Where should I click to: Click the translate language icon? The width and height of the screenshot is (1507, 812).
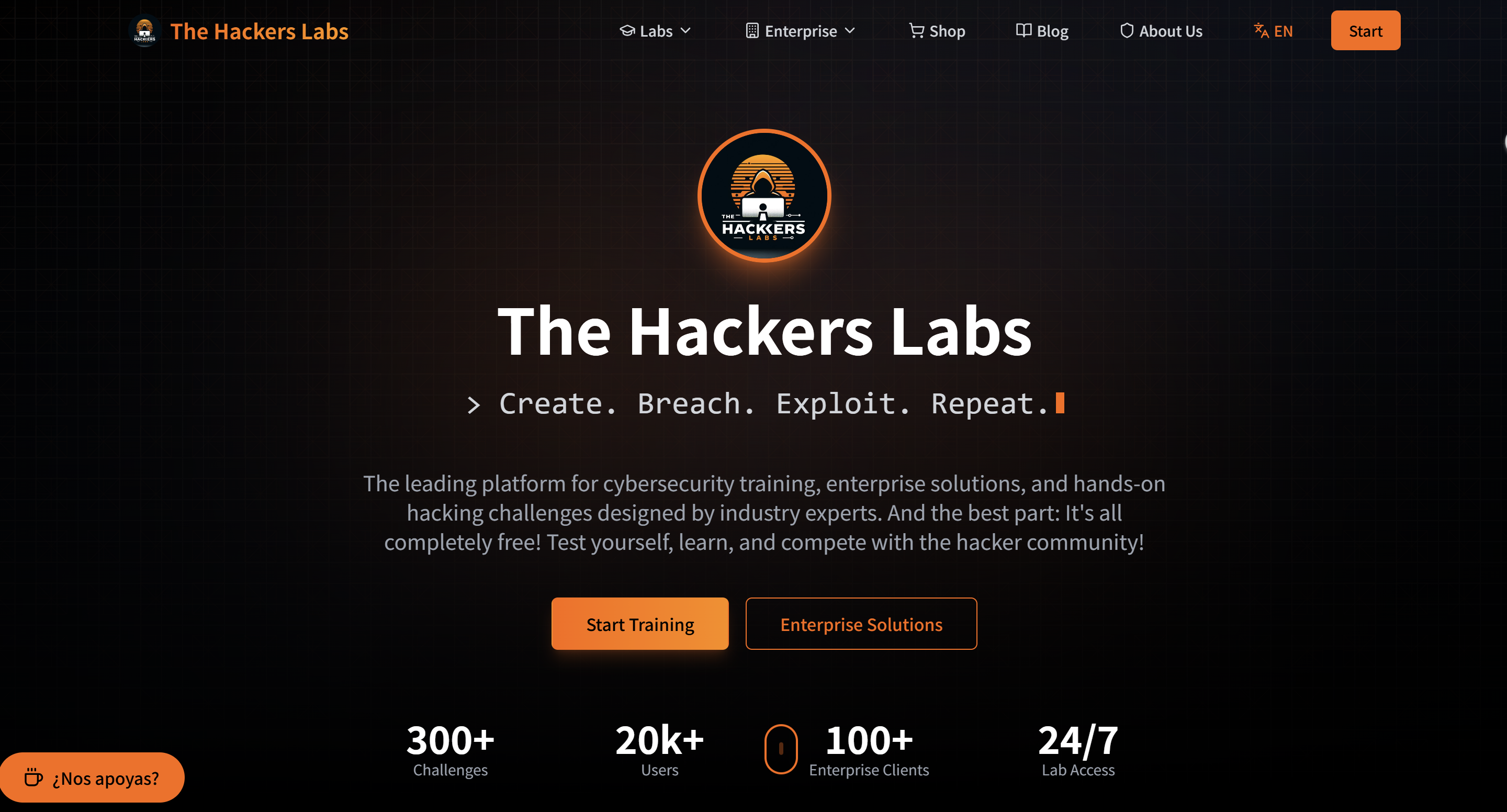click(x=1261, y=31)
